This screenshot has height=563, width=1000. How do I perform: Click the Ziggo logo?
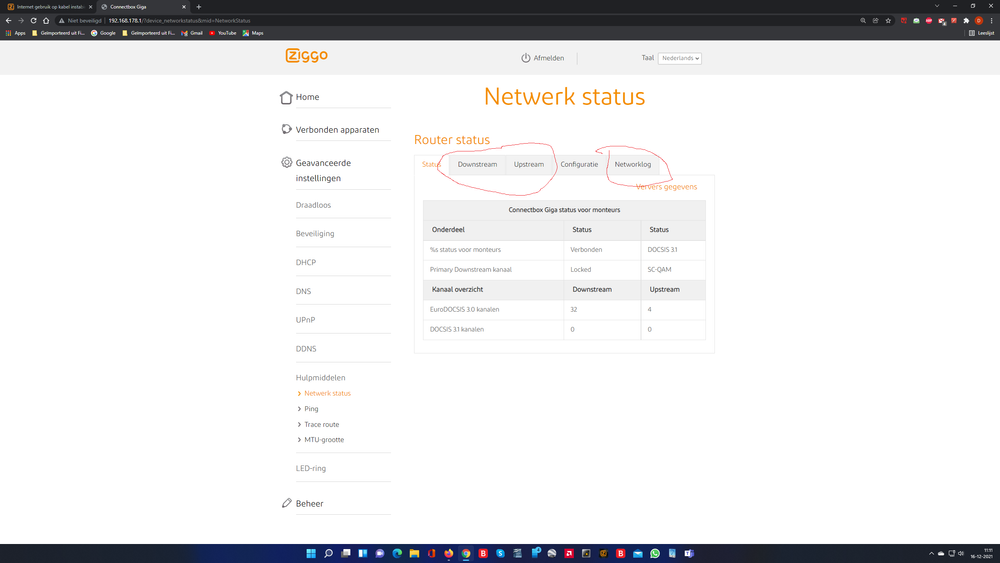305,56
